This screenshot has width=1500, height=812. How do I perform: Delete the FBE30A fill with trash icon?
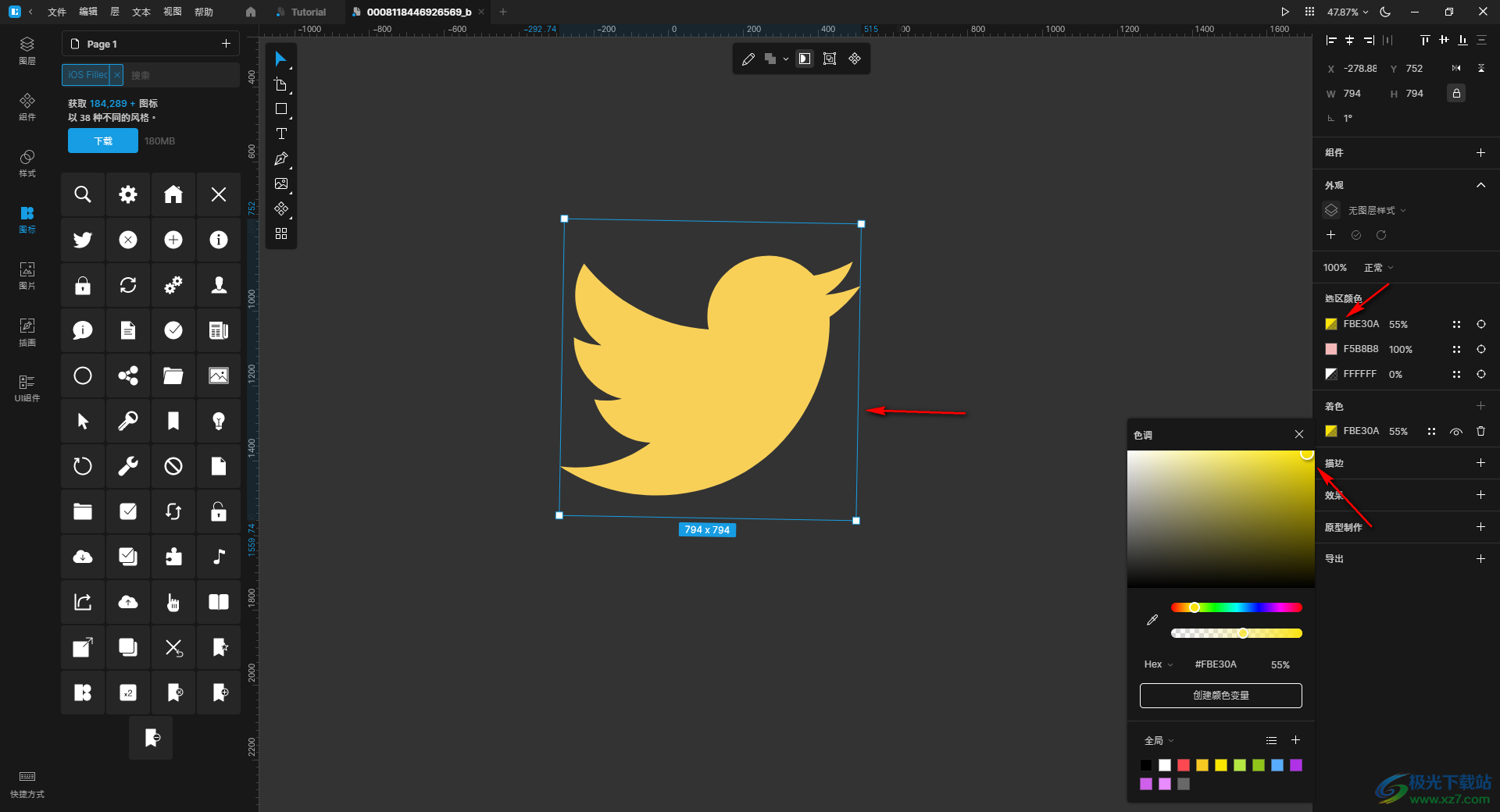click(x=1480, y=431)
